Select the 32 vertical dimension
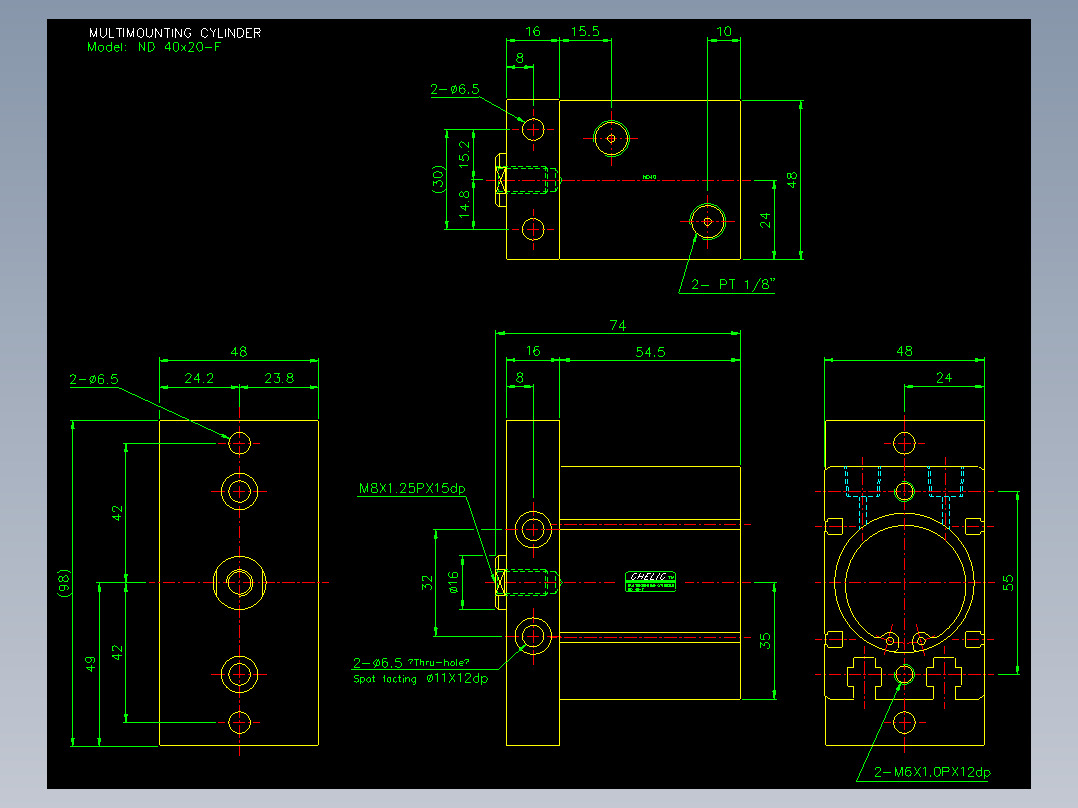 (427, 583)
